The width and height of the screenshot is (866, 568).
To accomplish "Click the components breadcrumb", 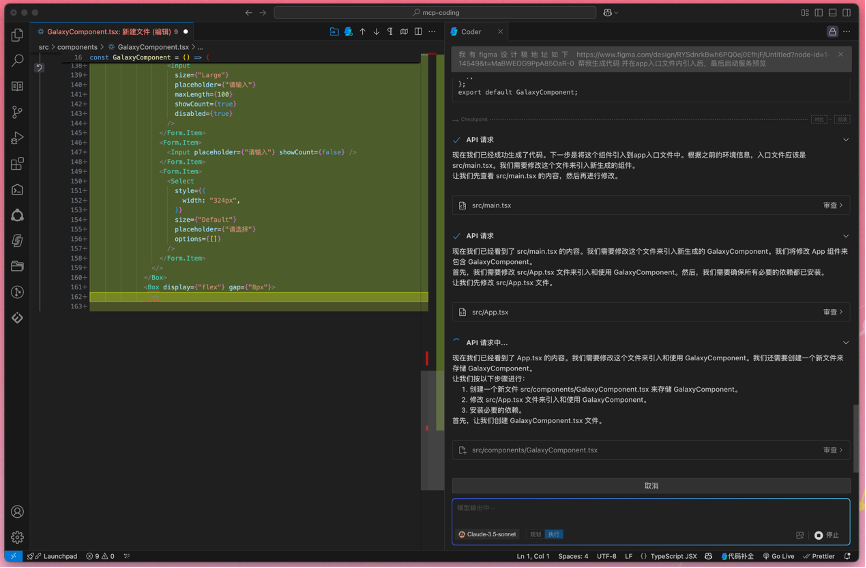I will [77, 47].
